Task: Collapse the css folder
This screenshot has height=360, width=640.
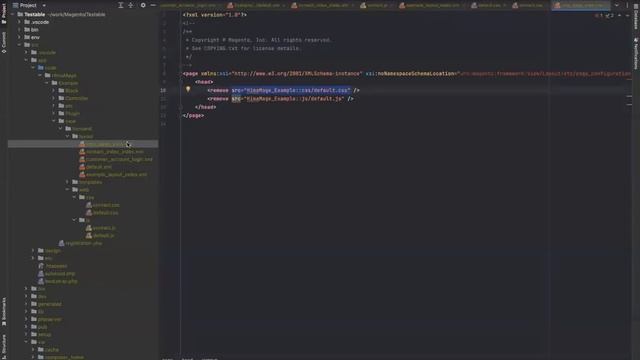Action: 74,197
